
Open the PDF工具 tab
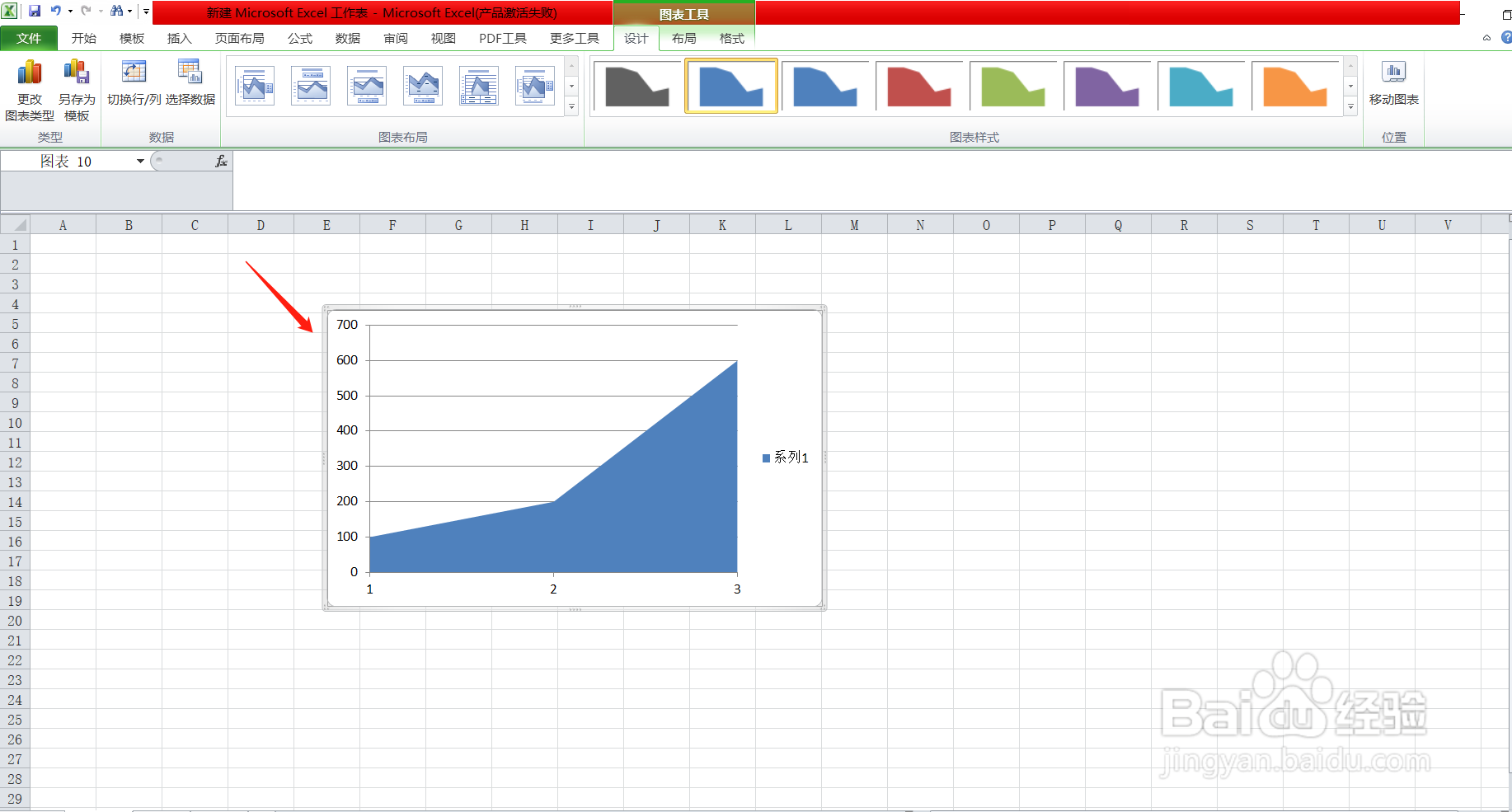[503, 39]
